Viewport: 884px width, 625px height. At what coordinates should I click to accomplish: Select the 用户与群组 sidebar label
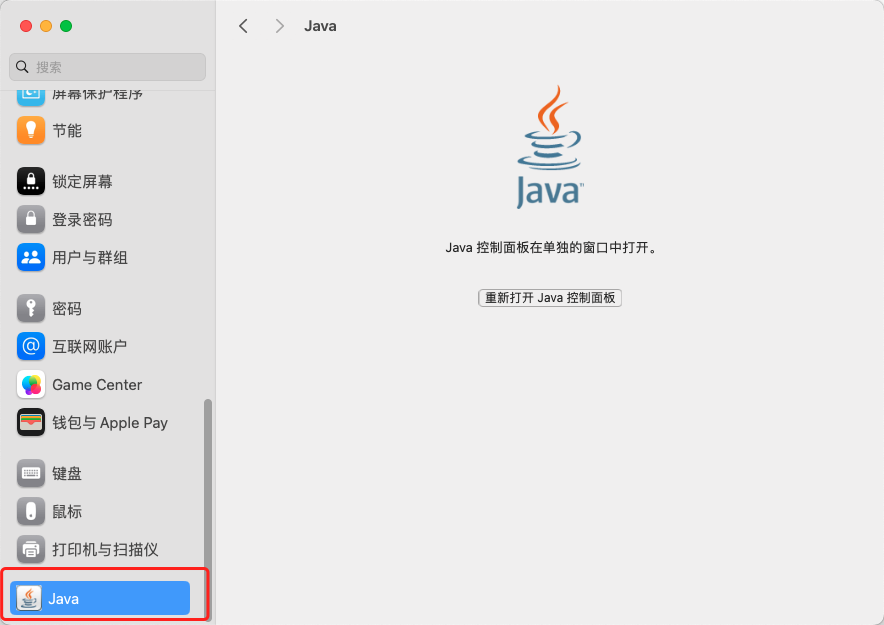click(90, 258)
